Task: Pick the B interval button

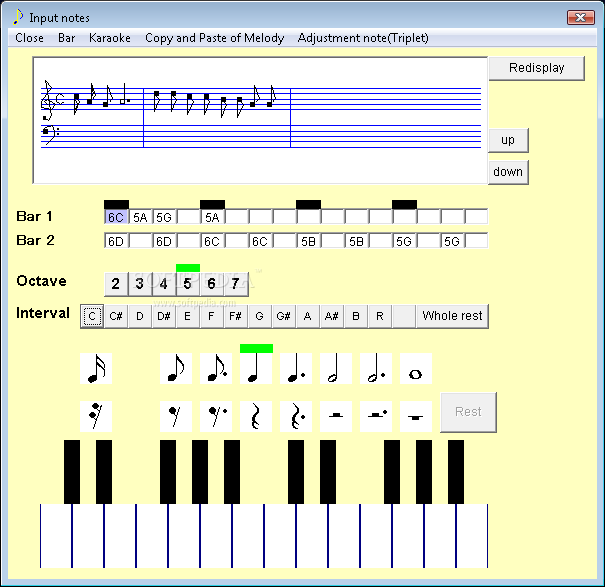Action: pyautogui.click(x=356, y=316)
